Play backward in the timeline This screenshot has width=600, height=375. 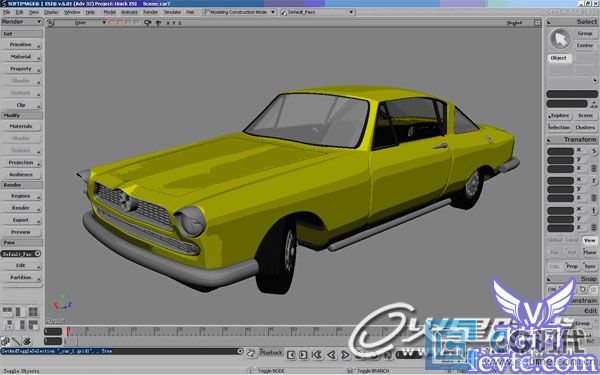(331, 355)
